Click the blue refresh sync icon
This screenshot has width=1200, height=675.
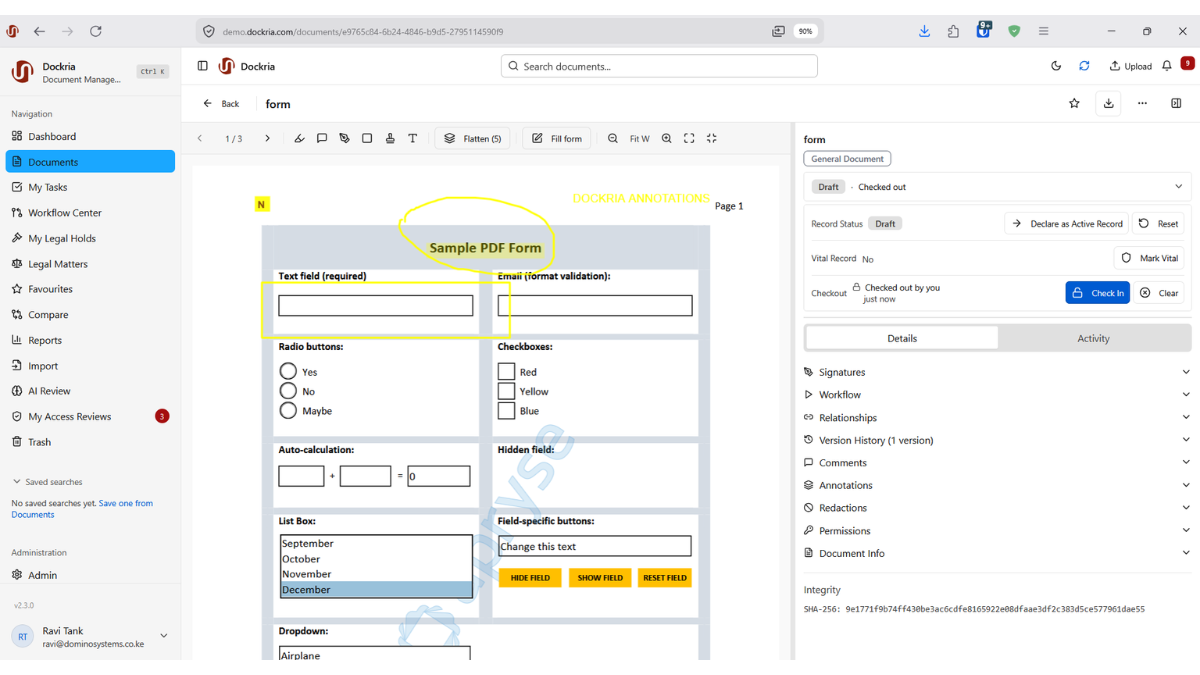1084,66
